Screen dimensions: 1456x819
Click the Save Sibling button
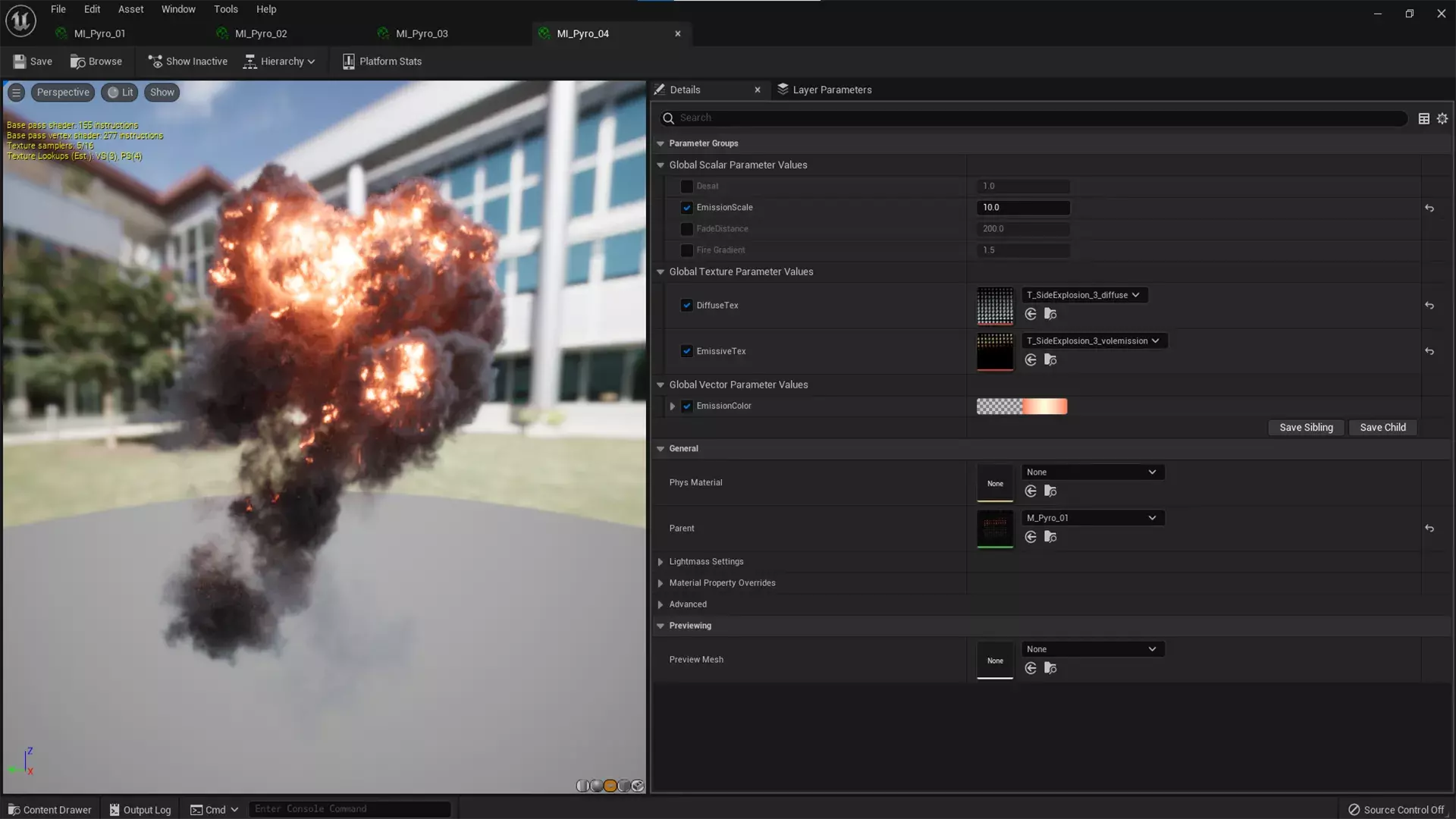[x=1305, y=428]
